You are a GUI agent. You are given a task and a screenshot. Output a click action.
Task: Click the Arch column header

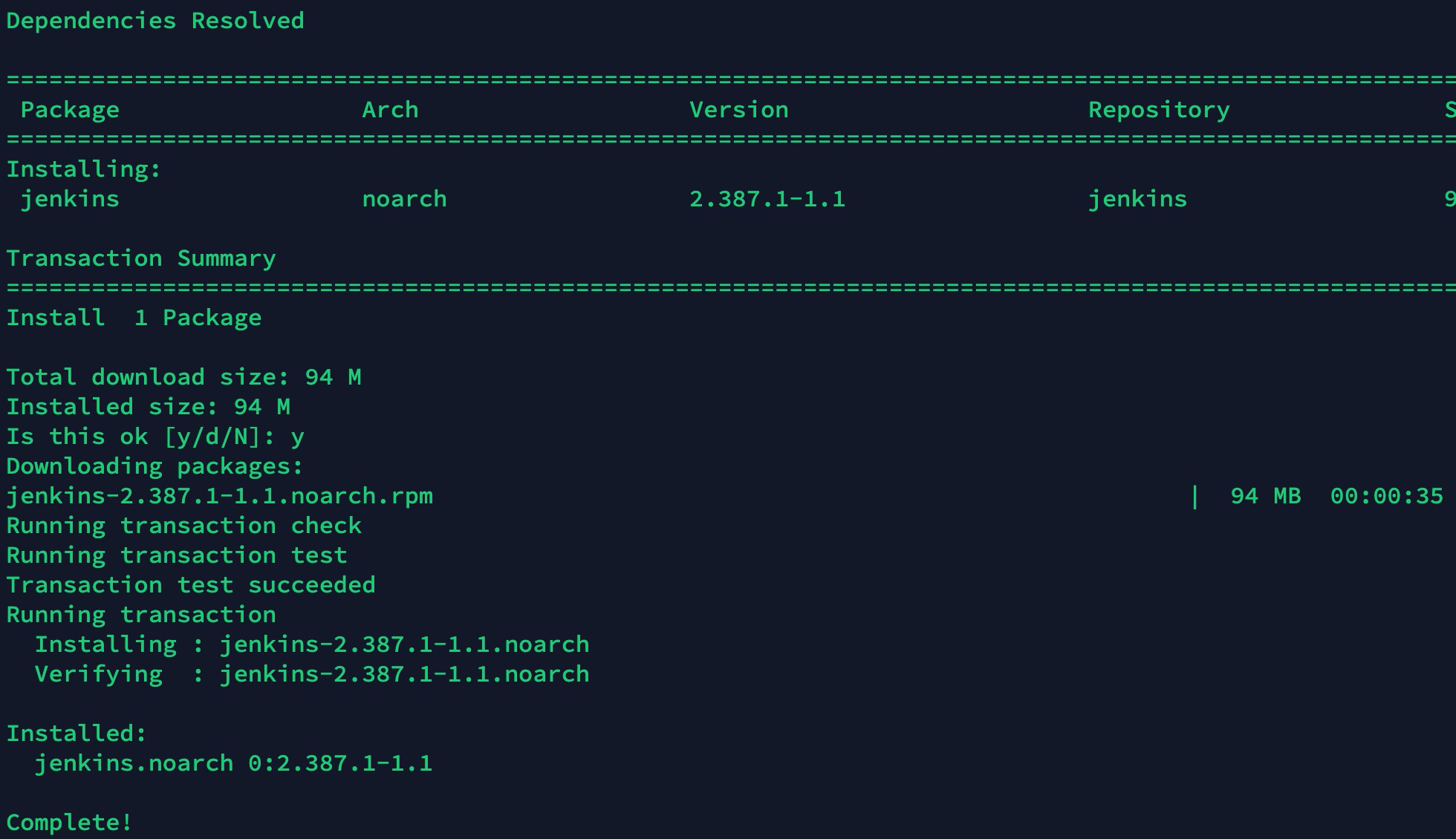pyautogui.click(x=390, y=110)
